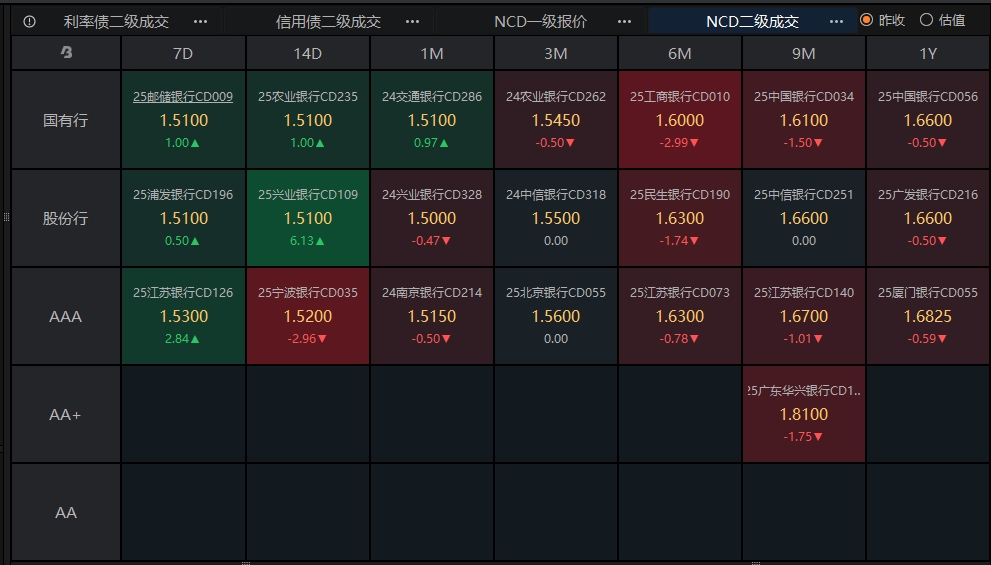Open more options next to NCD二级成交
The height and width of the screenshot is (565, 991).
[836, 21]
